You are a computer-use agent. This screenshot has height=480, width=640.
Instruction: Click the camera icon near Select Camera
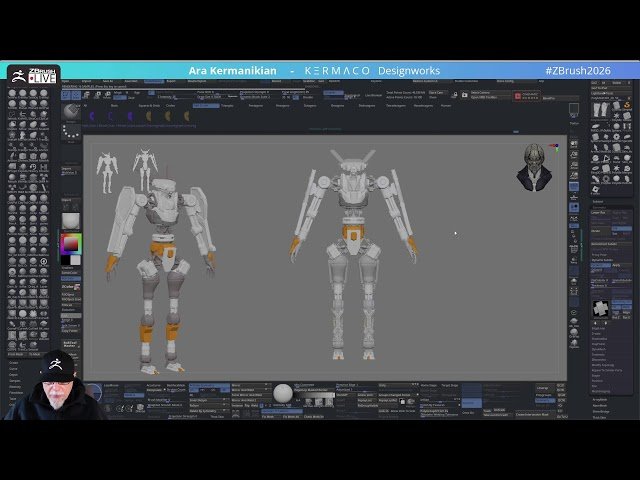point(464,95)
